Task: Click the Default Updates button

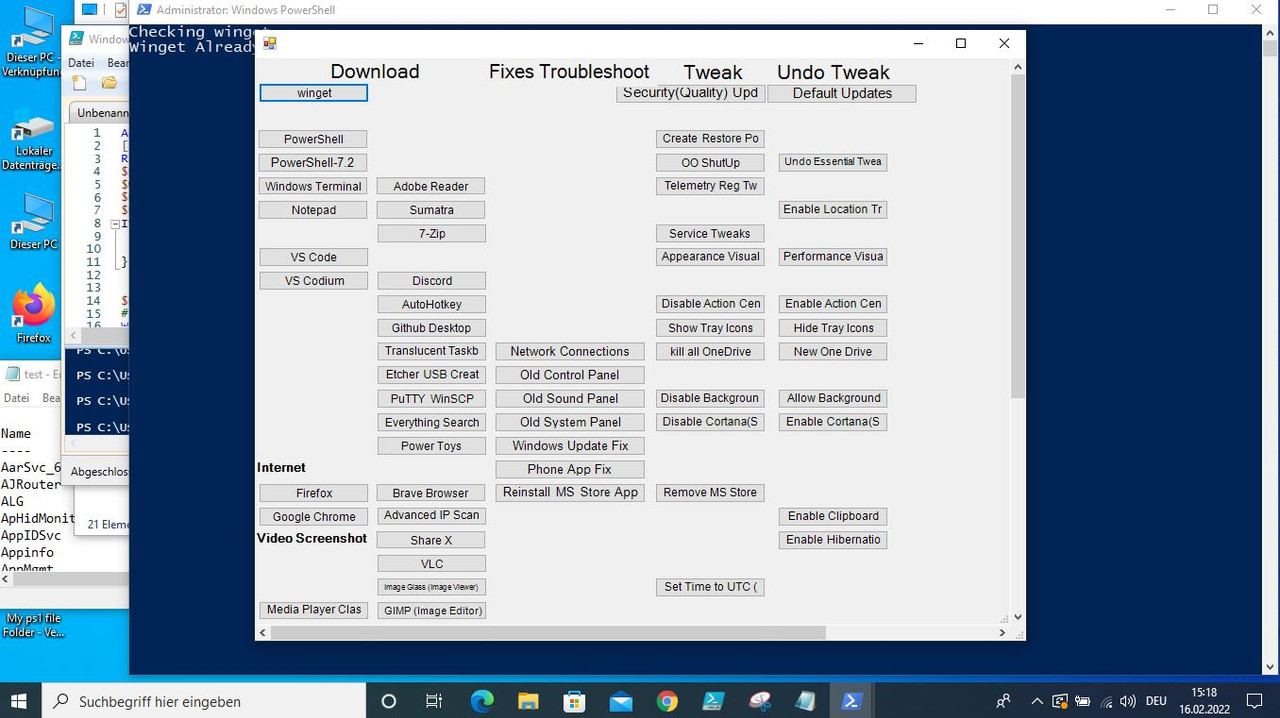Action: [842, 93]
